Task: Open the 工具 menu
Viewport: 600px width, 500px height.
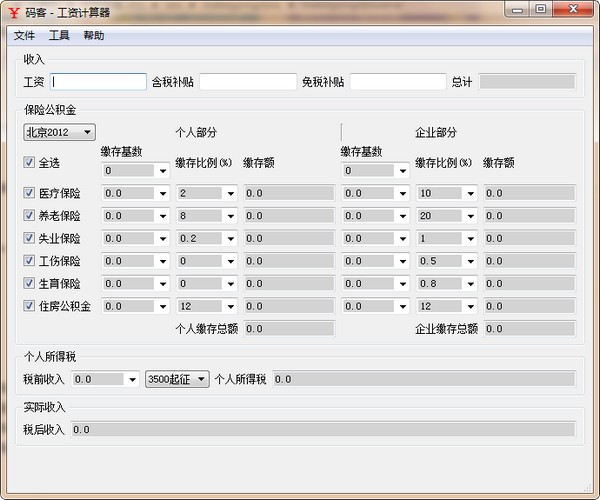Action: point(59,35)
